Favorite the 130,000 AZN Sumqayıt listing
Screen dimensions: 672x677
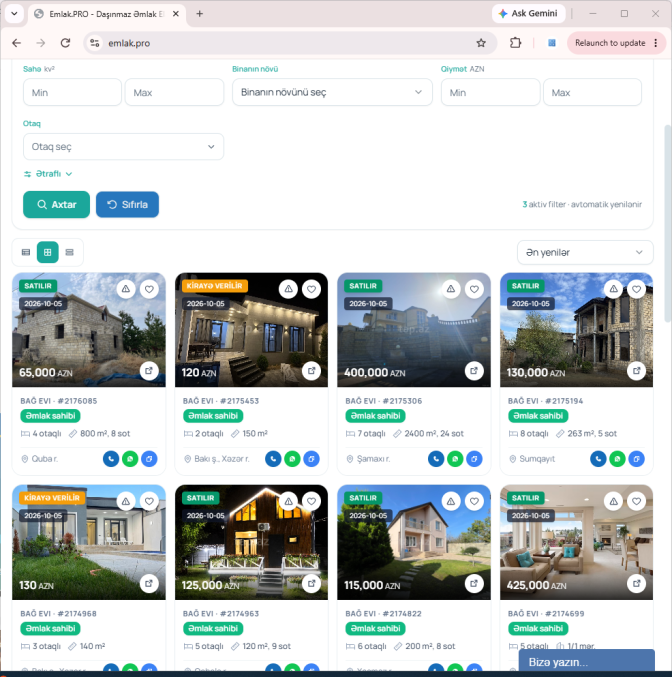pyautogui.click(x=636, y=289)
